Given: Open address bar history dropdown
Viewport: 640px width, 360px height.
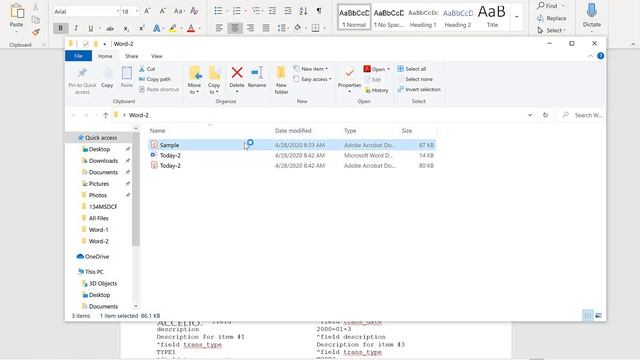Looking at the screenshot, I should coord(530,115).
